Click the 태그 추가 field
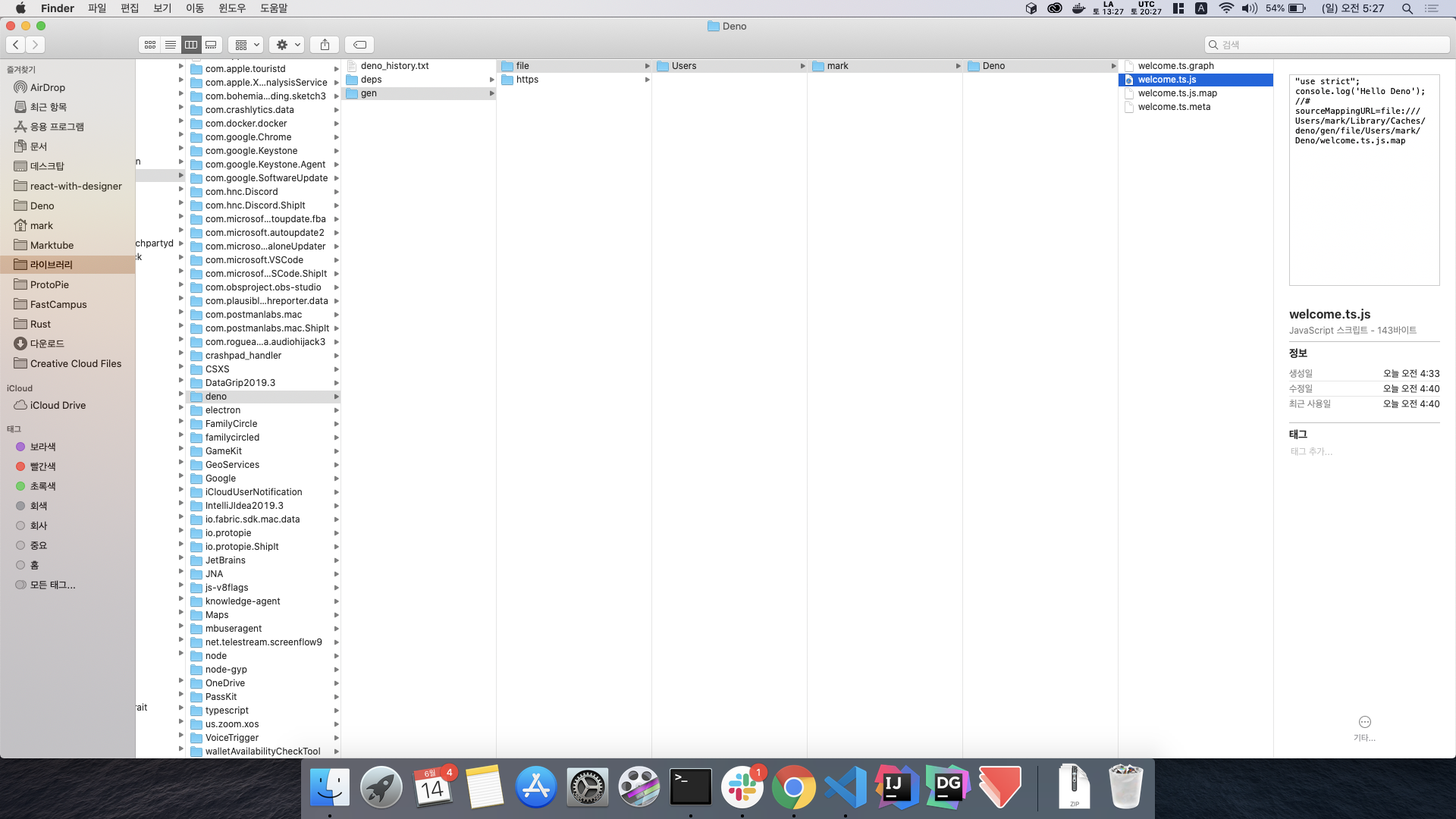Screen dimensions: 1456x819 [x=1311, y=451]
